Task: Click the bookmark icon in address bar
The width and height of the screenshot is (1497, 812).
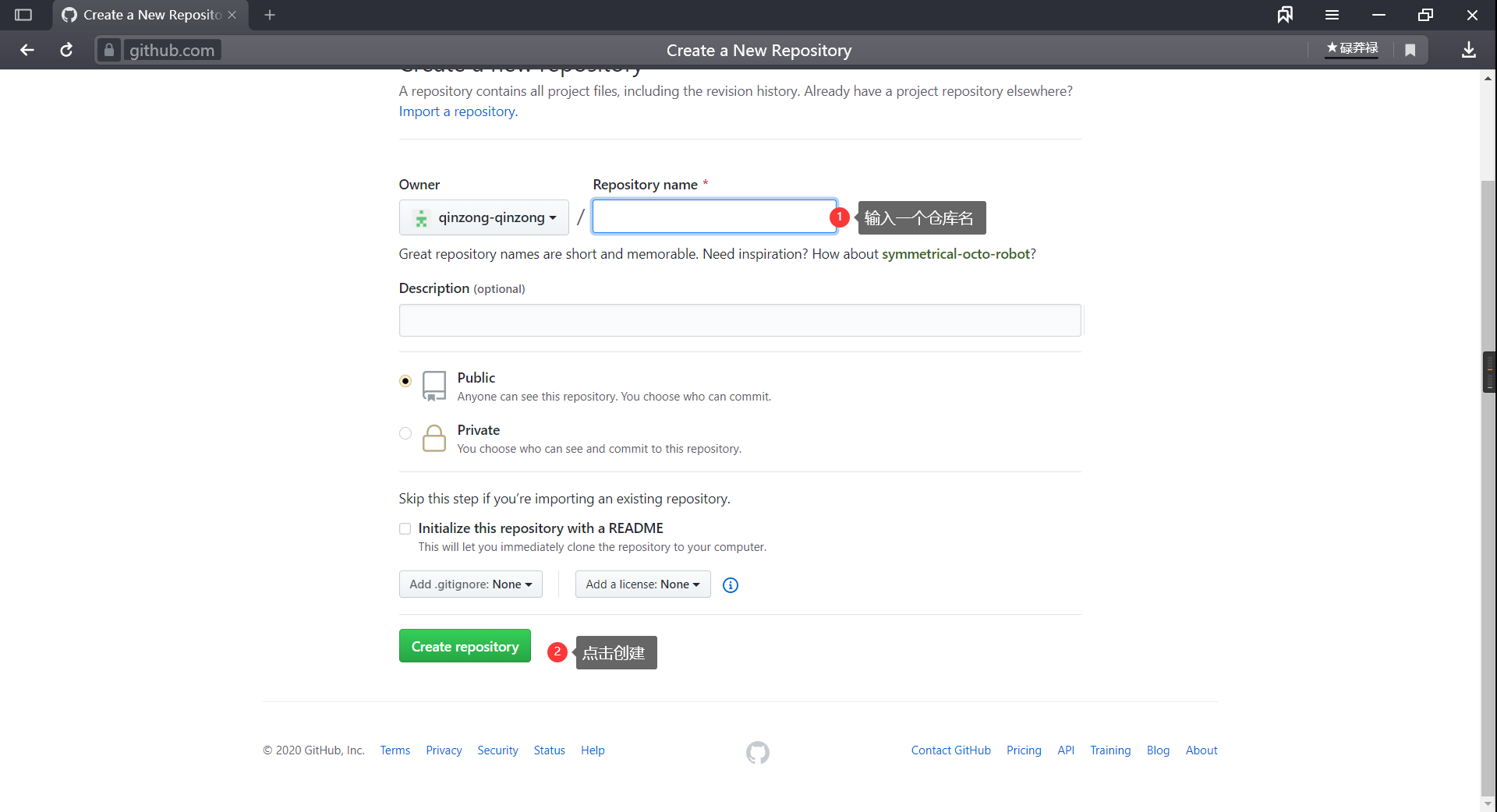Action: point(1410,50)
